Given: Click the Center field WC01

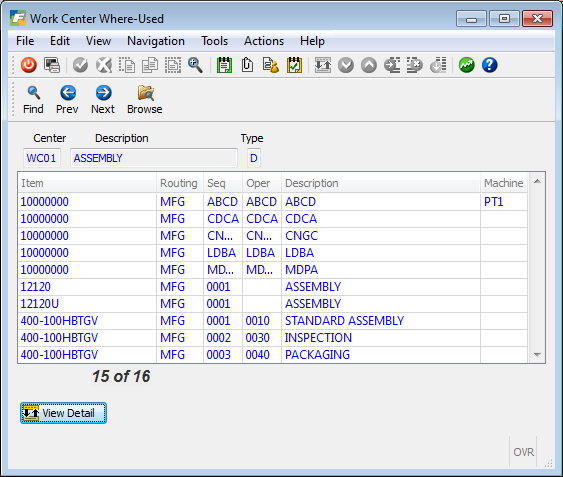Looking at the screenshot, I should [42, 158].
